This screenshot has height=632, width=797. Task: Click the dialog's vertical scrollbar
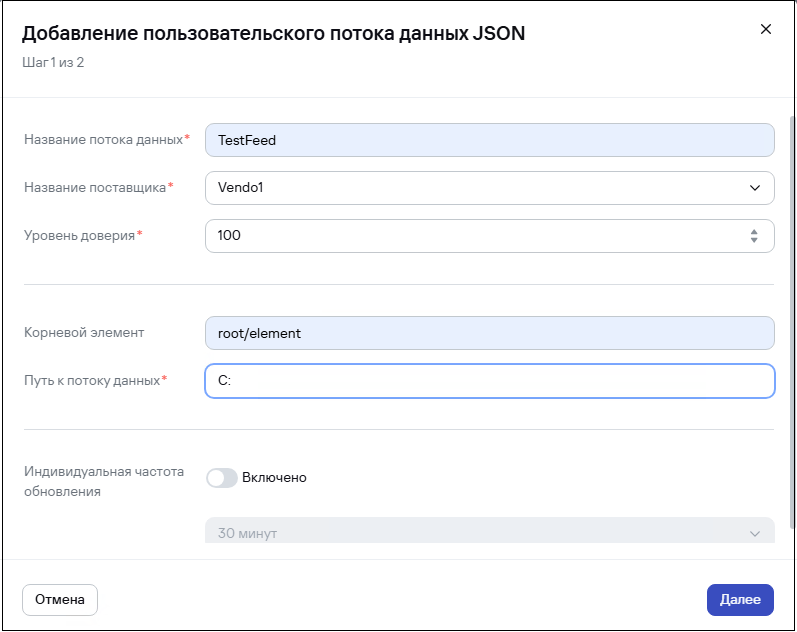(792, 323)
